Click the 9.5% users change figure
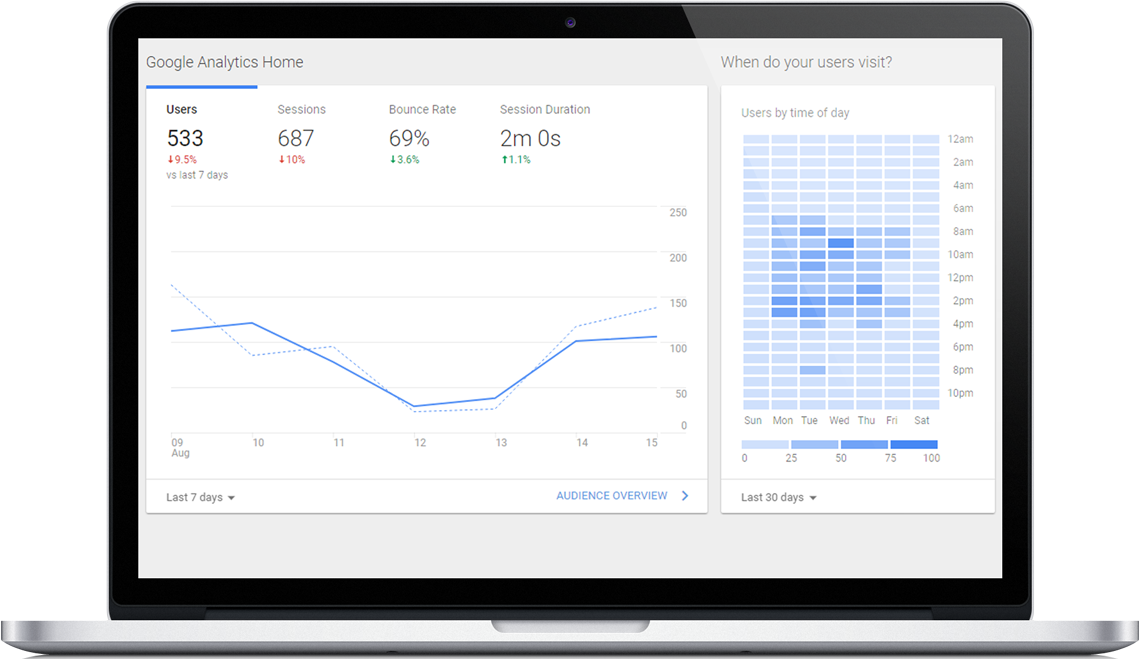Image resolution: width=1140 pixels, height=659 pixels. [185, 160]
